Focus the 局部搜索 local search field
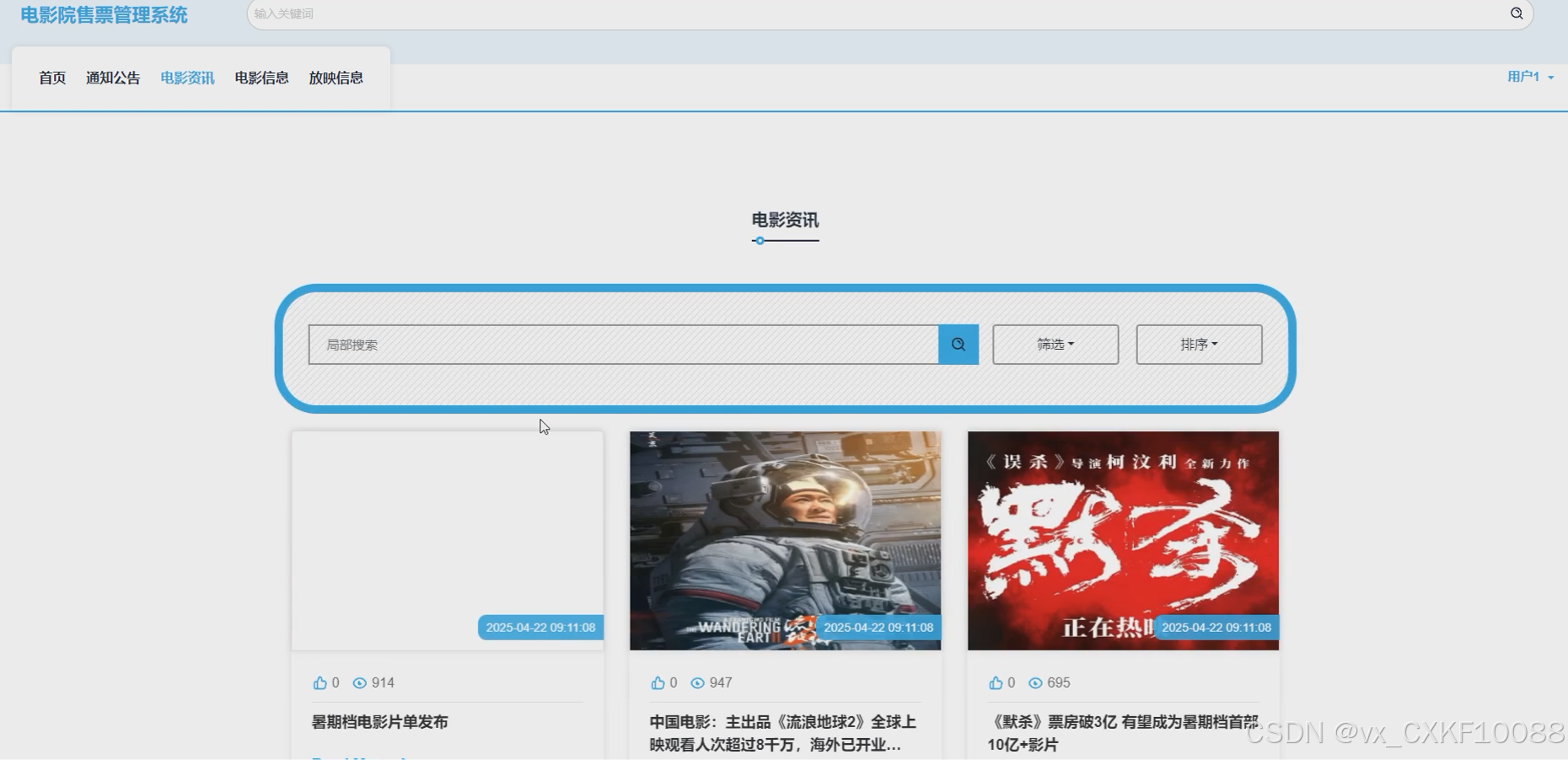This screenshot has height=760, width=1568. click(x=624, y=345)
